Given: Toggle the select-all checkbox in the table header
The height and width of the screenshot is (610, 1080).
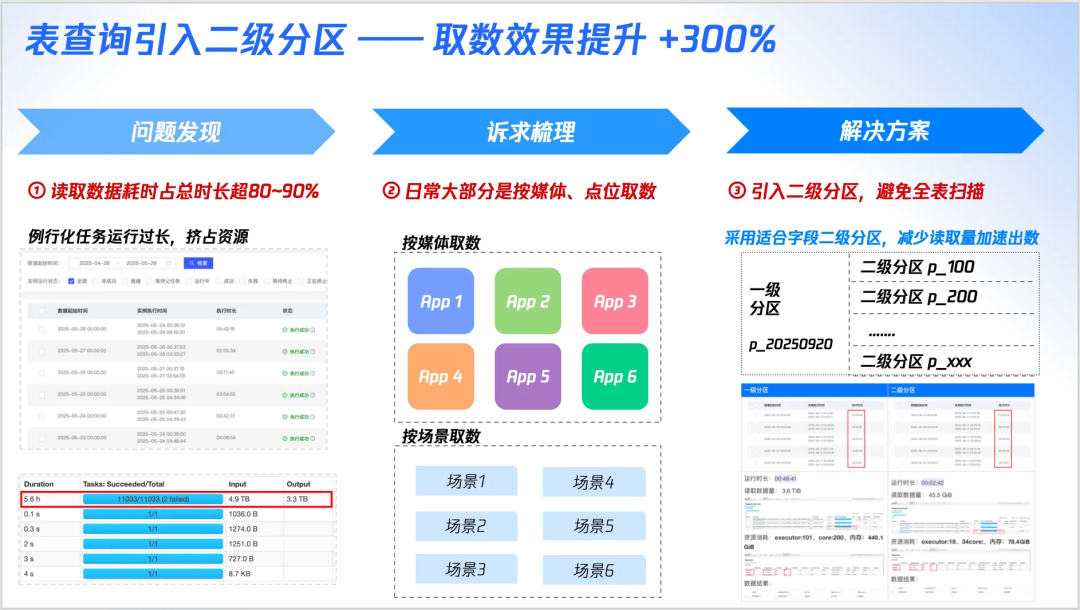Looking at the screenshot, I should [x=42, y=310].
